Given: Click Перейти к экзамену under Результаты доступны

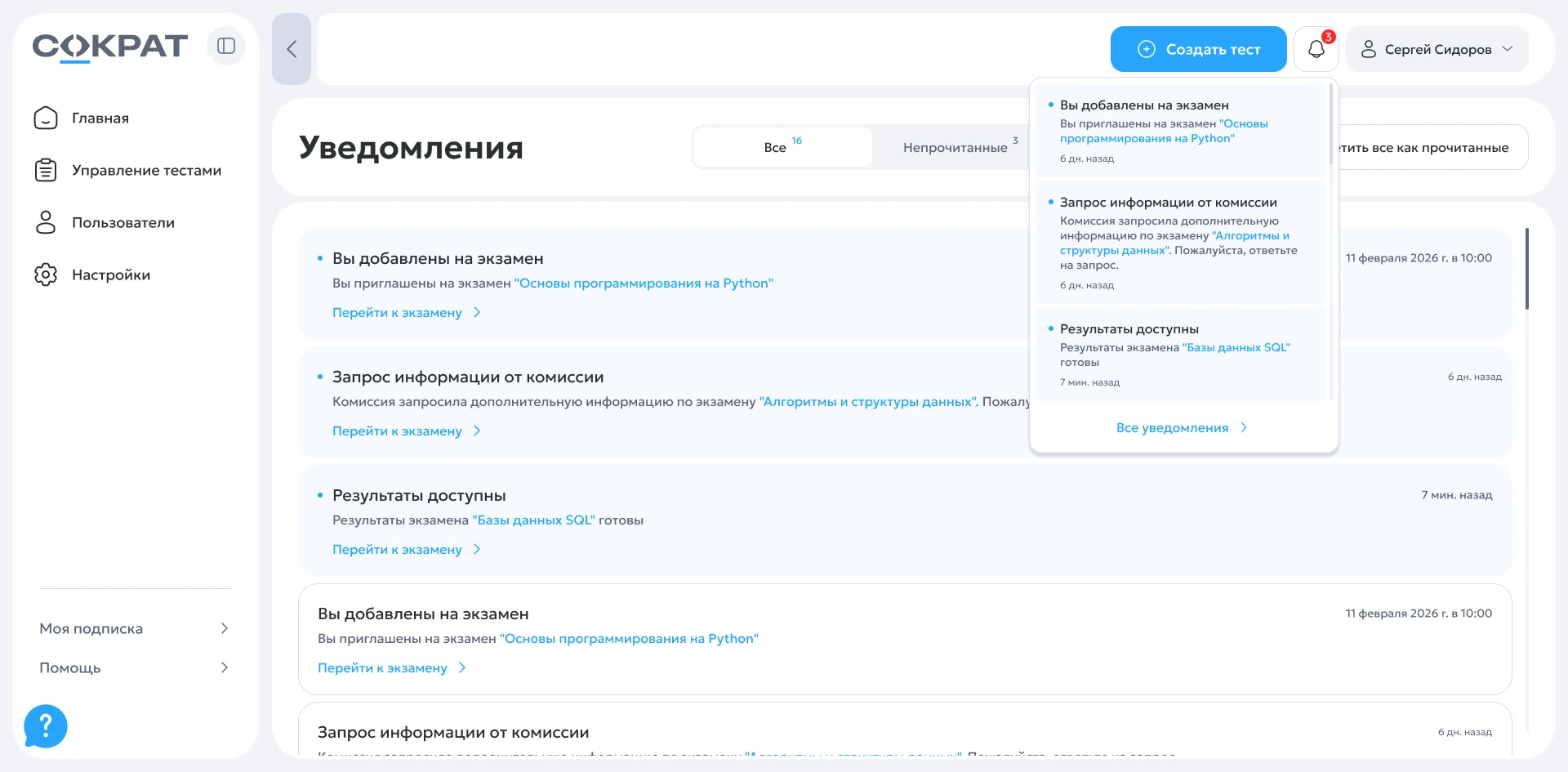Looking at the screenshot, I should coord(407,550).
